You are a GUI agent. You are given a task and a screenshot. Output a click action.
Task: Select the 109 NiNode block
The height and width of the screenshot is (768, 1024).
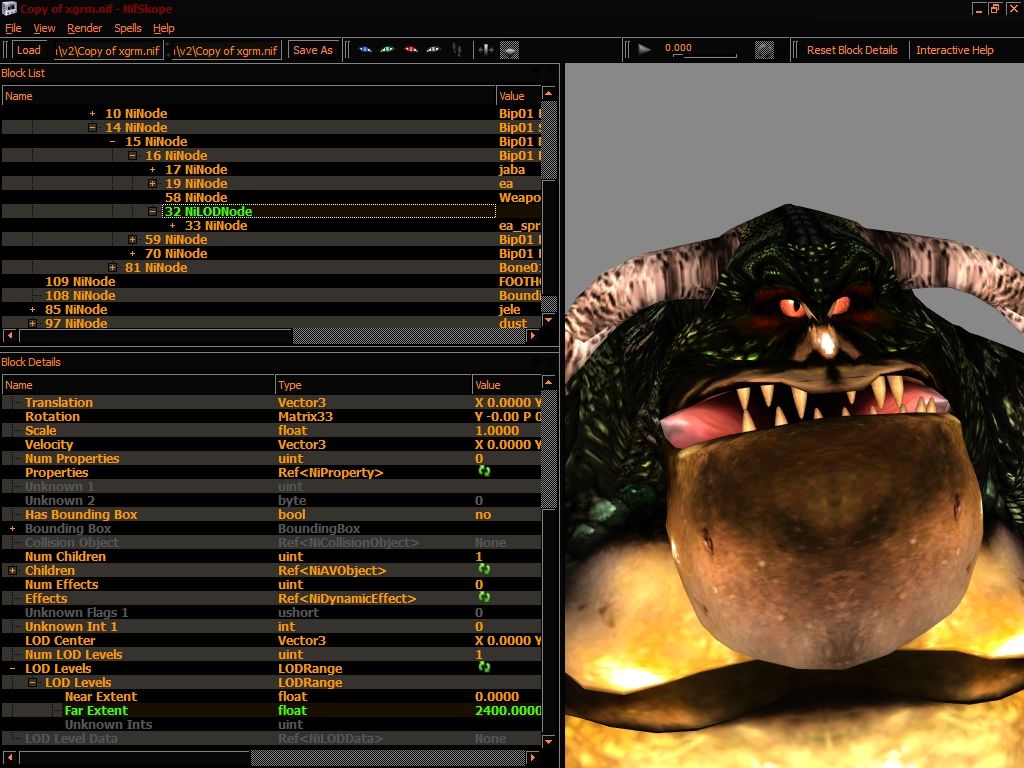coord(80,281)
